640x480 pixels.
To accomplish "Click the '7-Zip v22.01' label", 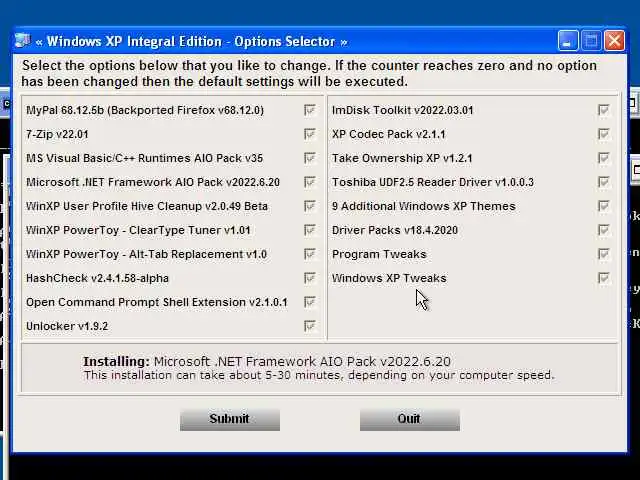I will click(57, 134).
